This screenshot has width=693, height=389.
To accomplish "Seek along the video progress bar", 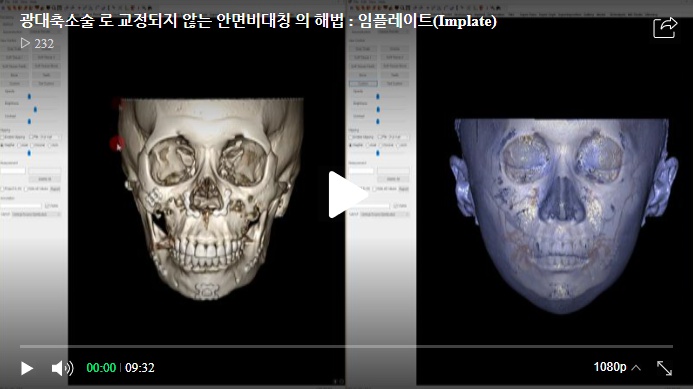I will coord(346,347).
